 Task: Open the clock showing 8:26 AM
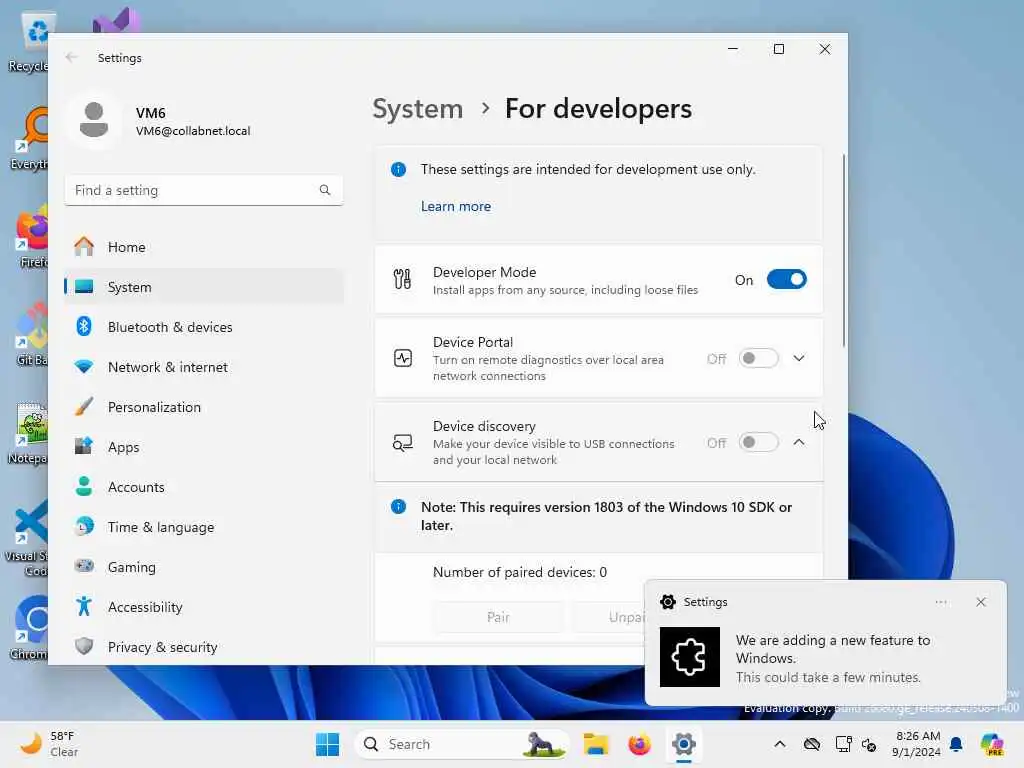918,744
